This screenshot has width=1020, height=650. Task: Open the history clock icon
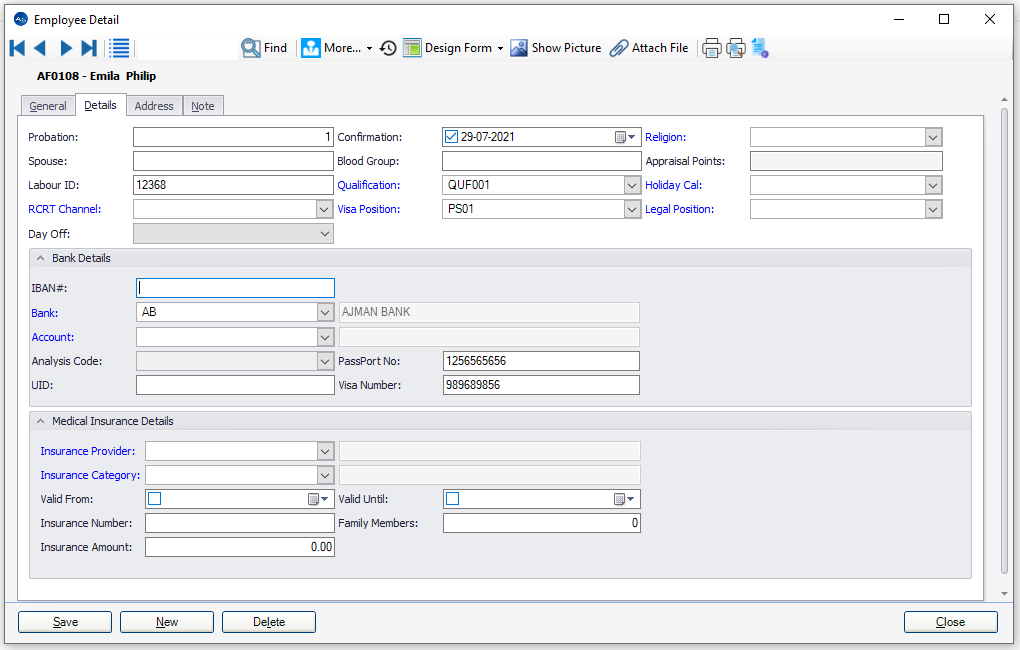click(388, 48)
